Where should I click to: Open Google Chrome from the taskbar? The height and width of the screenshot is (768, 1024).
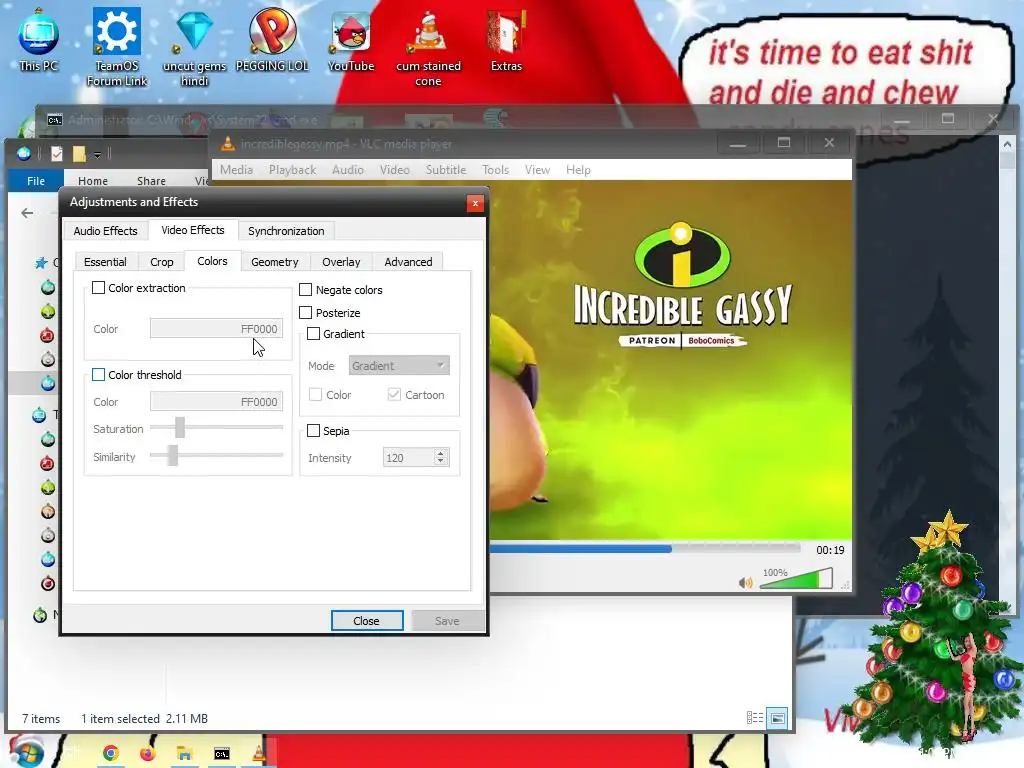coord(110,754)
